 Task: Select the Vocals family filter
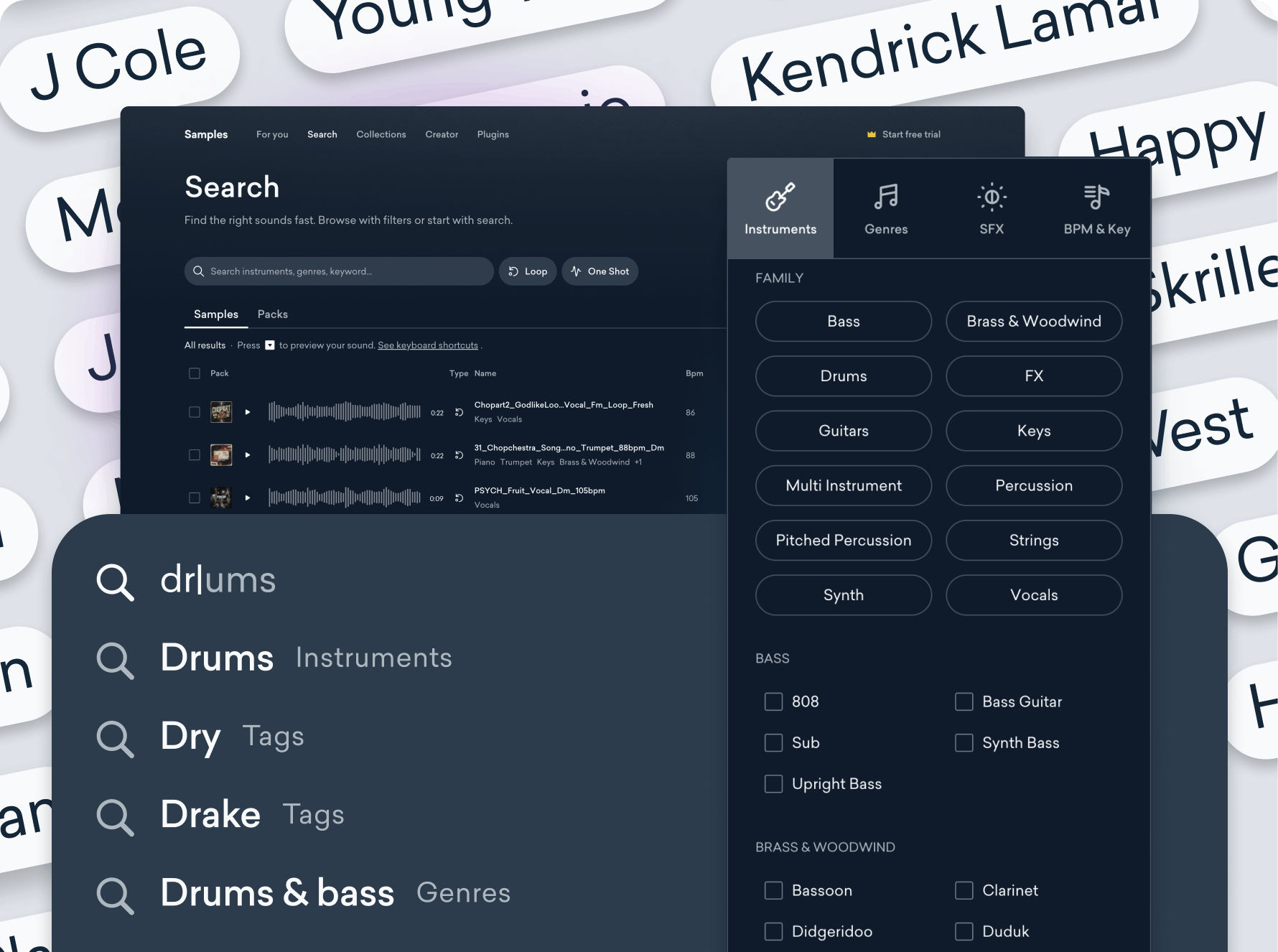point(1034,595)
